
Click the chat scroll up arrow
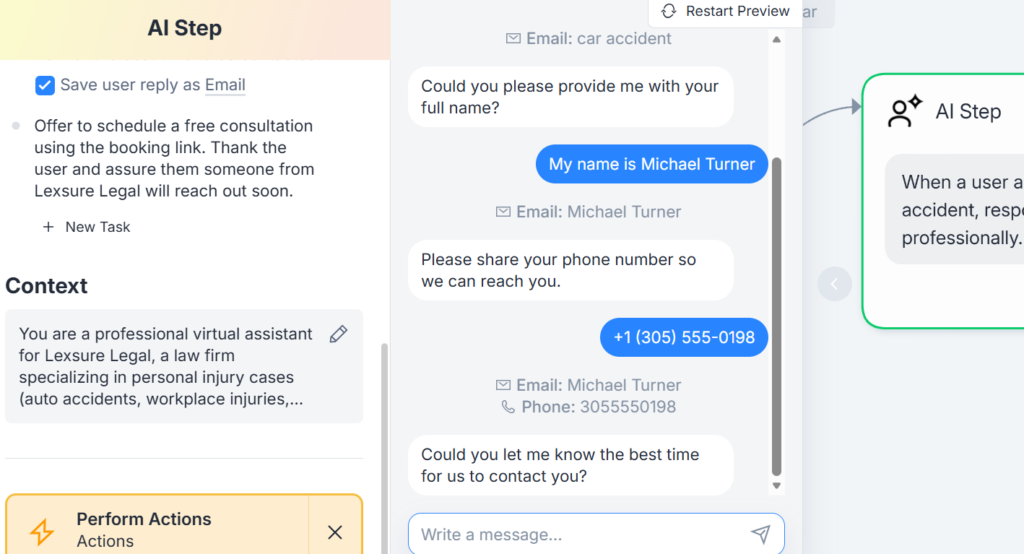(776, 40)
